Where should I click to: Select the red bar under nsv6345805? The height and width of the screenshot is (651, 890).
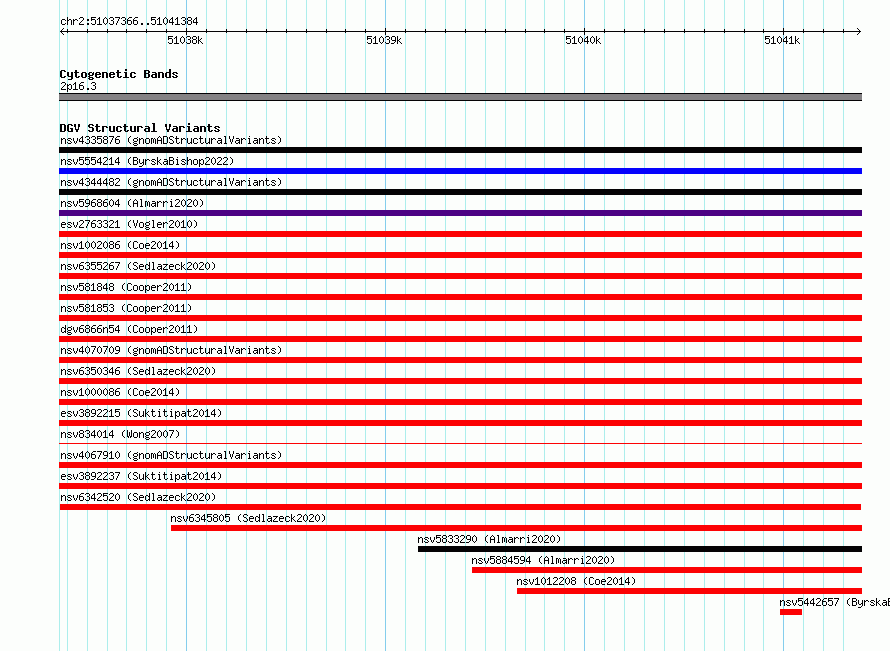(517, 528)
